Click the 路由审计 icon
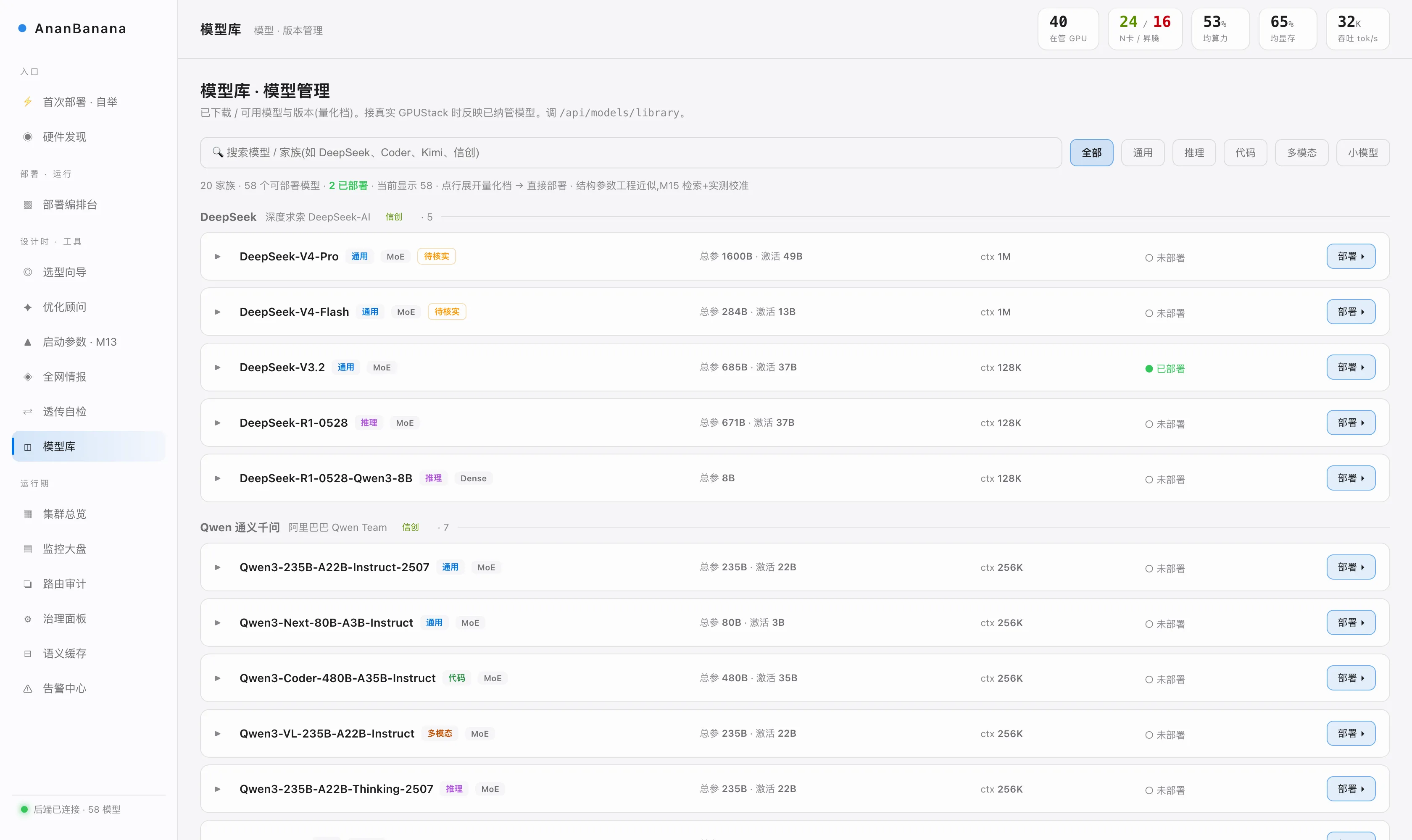Screen dimensions: 1412x840 27,583
